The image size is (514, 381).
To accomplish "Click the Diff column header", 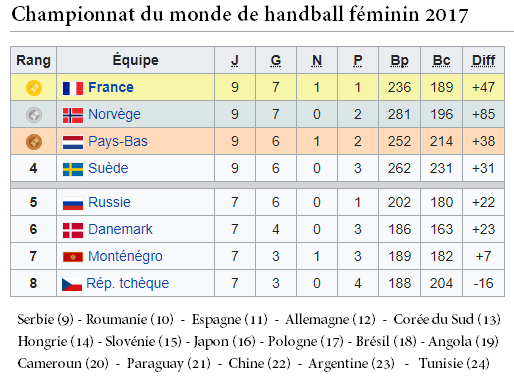I will tap(483, 61).
